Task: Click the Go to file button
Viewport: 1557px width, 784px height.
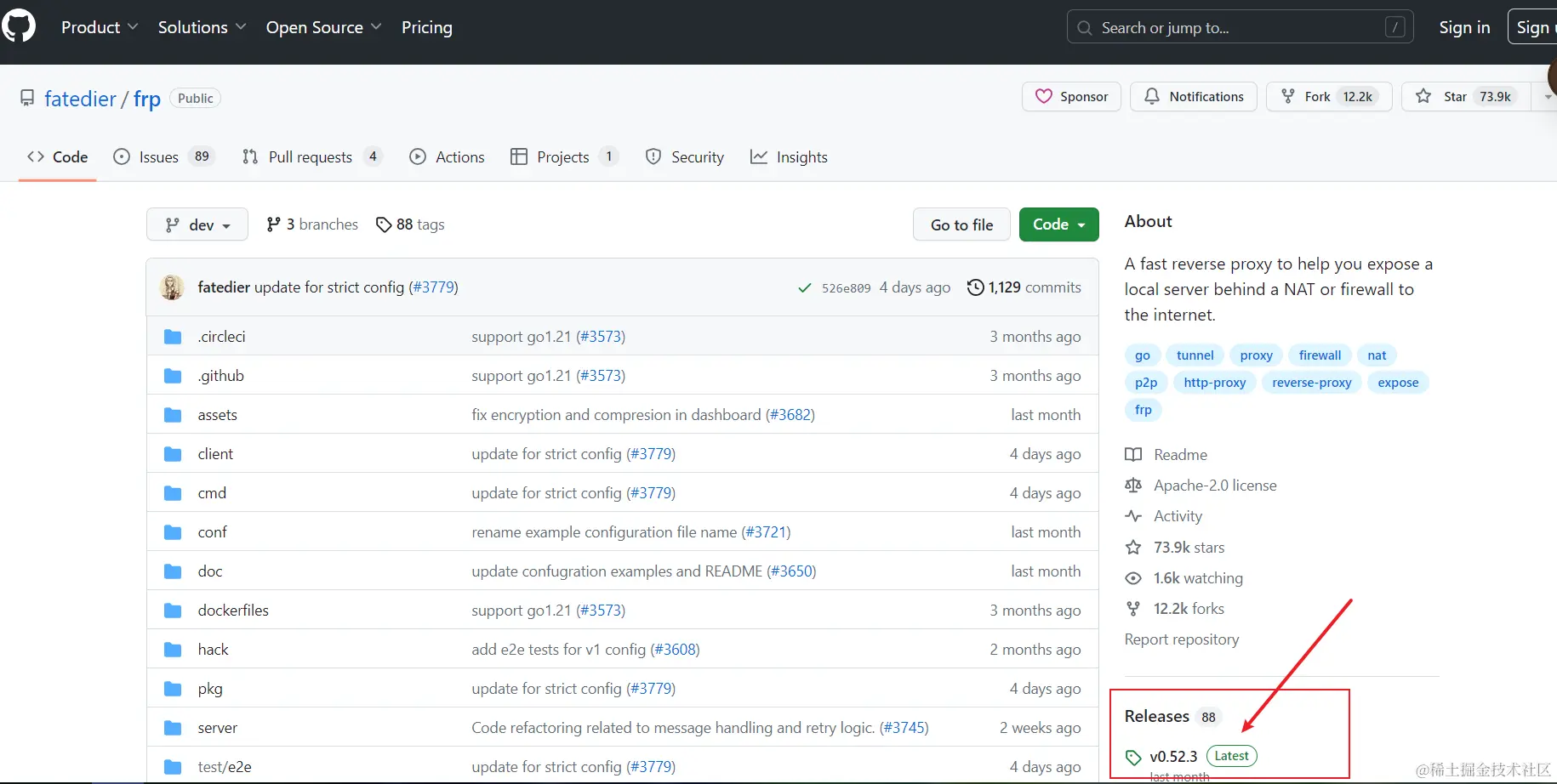Action: 961,224
